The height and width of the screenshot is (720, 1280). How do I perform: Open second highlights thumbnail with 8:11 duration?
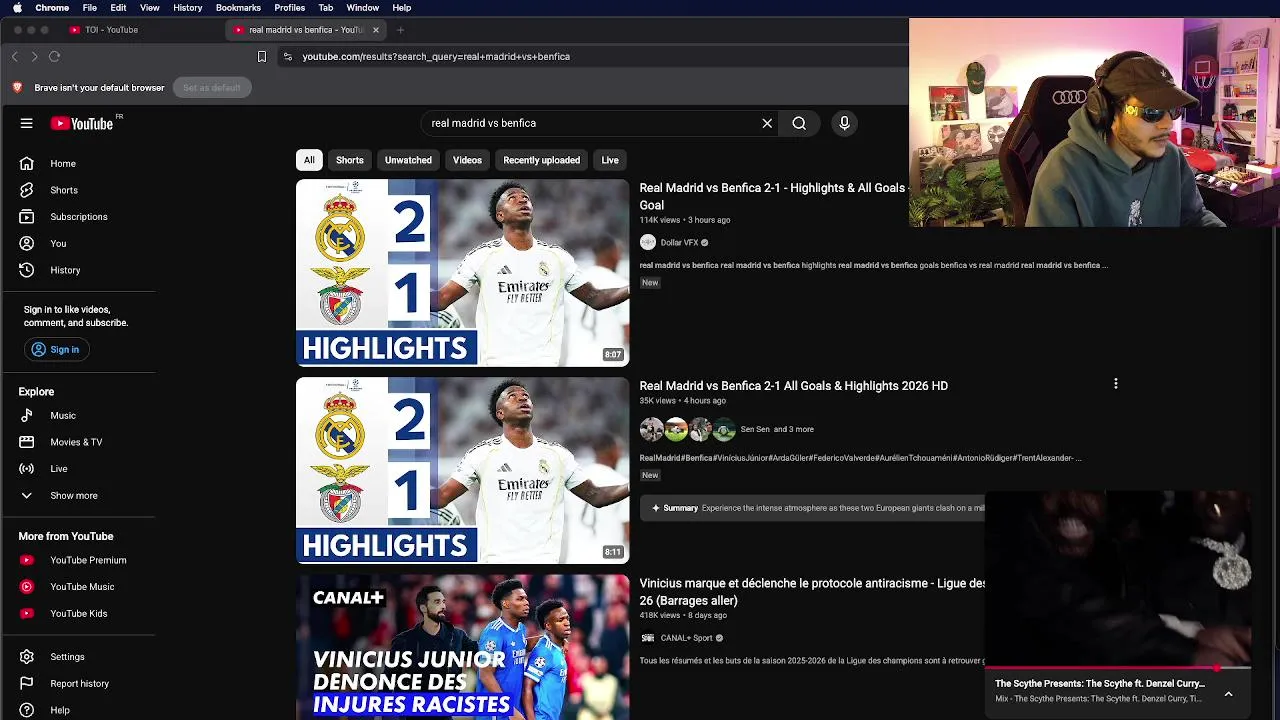462,470
